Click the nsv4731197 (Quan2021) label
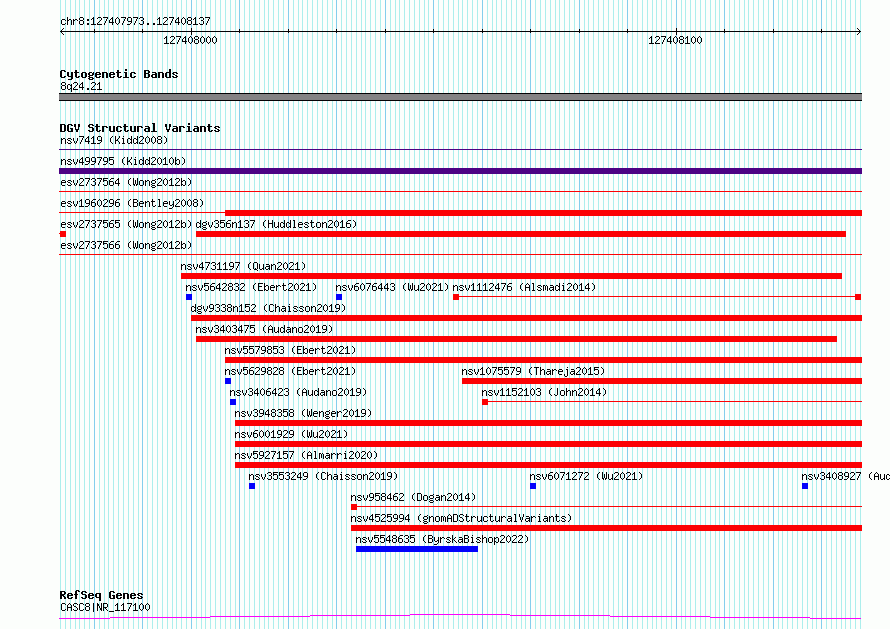 [243, 266]
